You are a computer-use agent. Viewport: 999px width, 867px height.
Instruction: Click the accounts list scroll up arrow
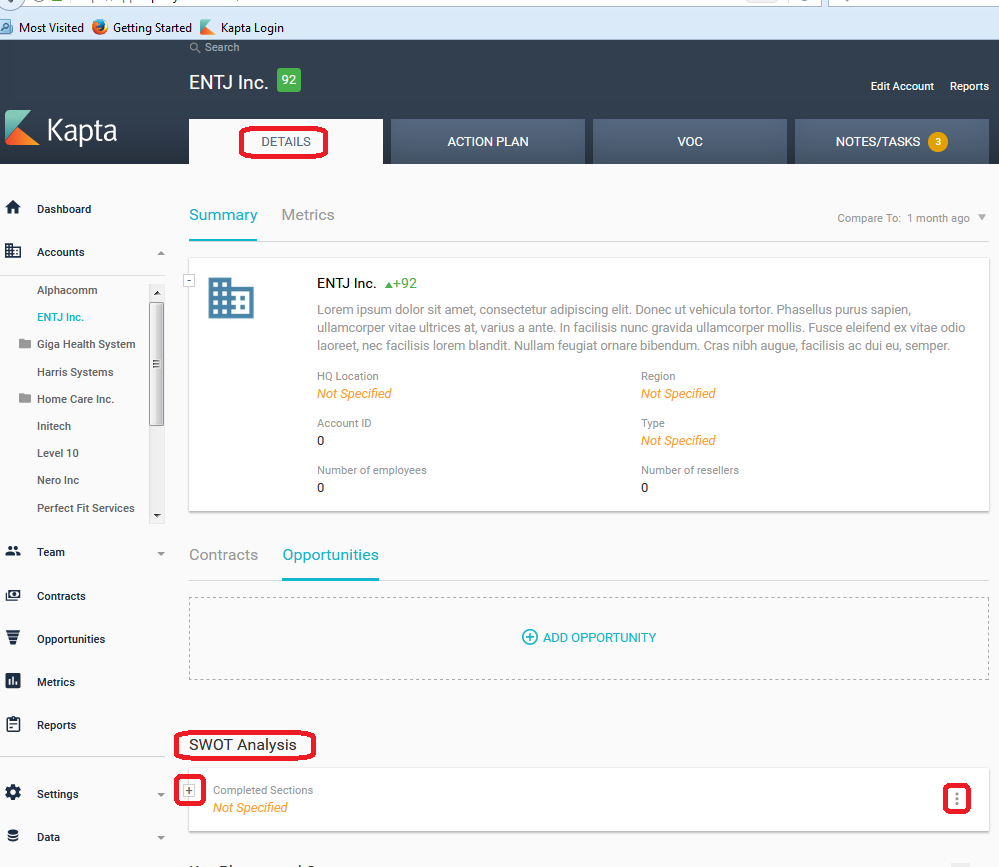[x=157, y=292]
